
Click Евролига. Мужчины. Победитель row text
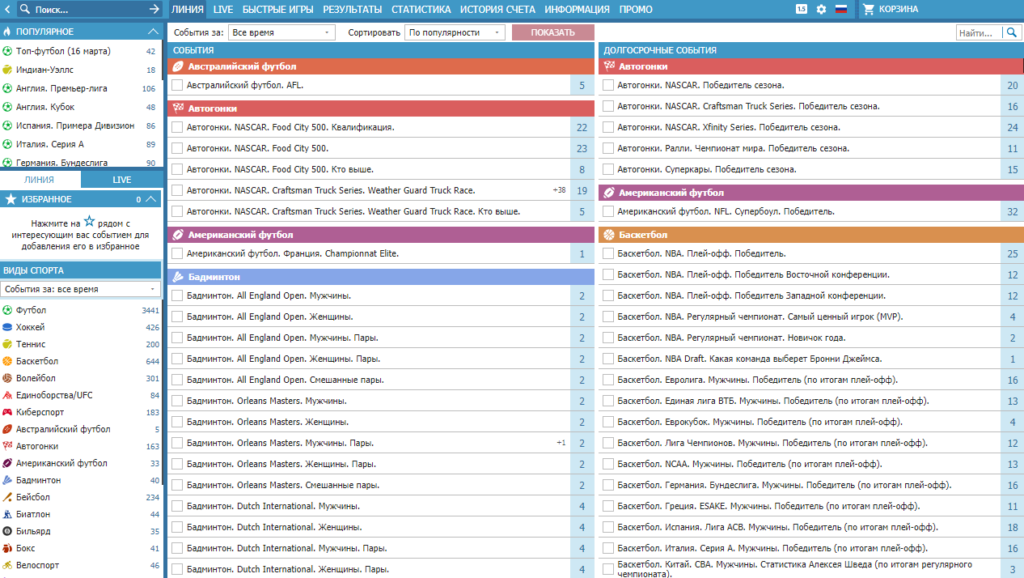[758, 379]
